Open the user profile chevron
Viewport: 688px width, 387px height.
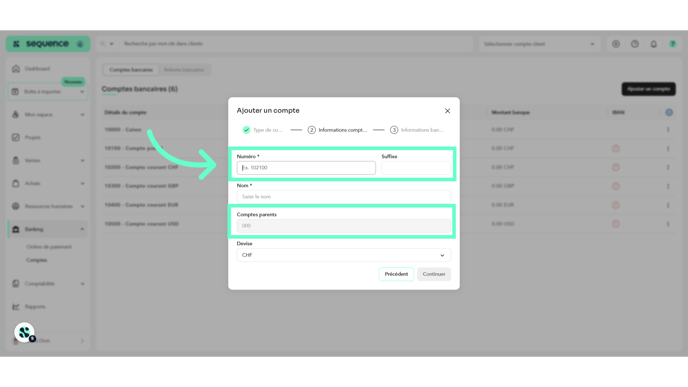click(82, 341)
